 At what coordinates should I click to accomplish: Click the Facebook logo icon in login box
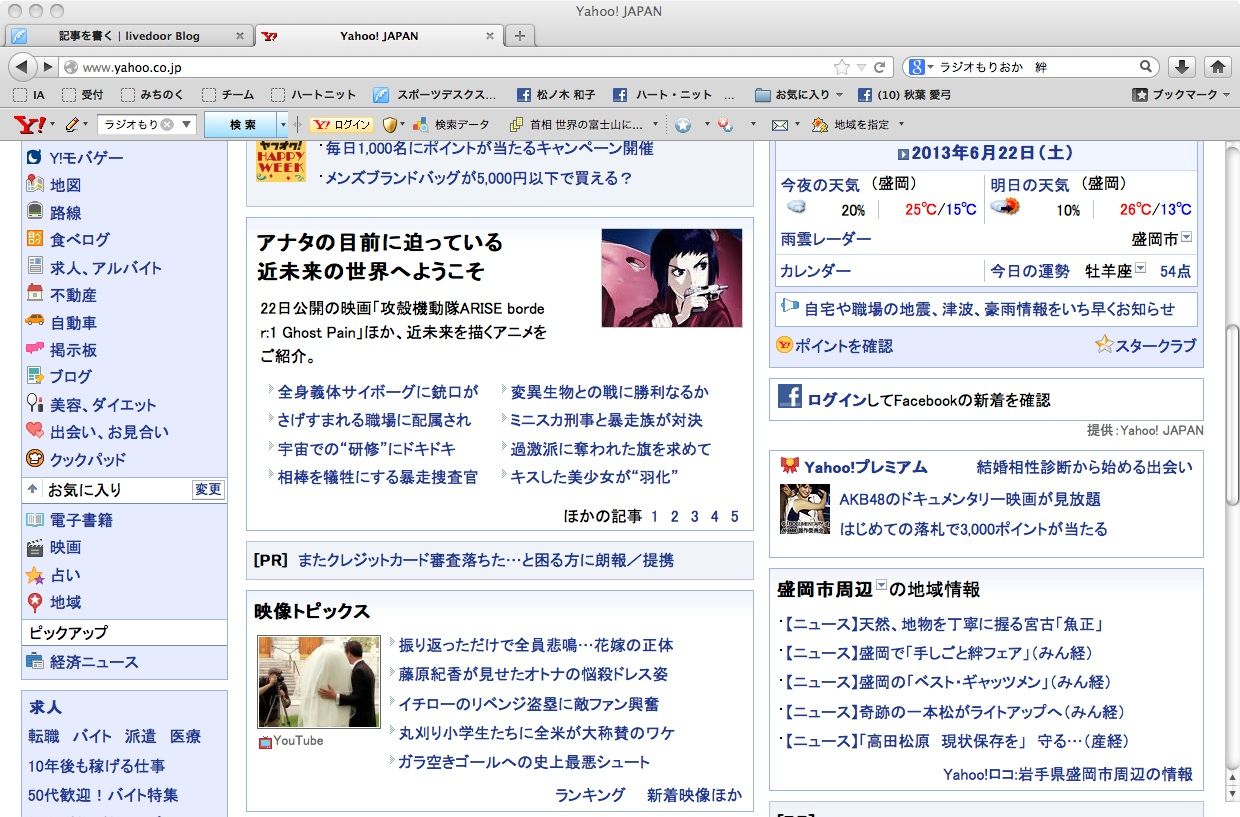coord(790,396)
